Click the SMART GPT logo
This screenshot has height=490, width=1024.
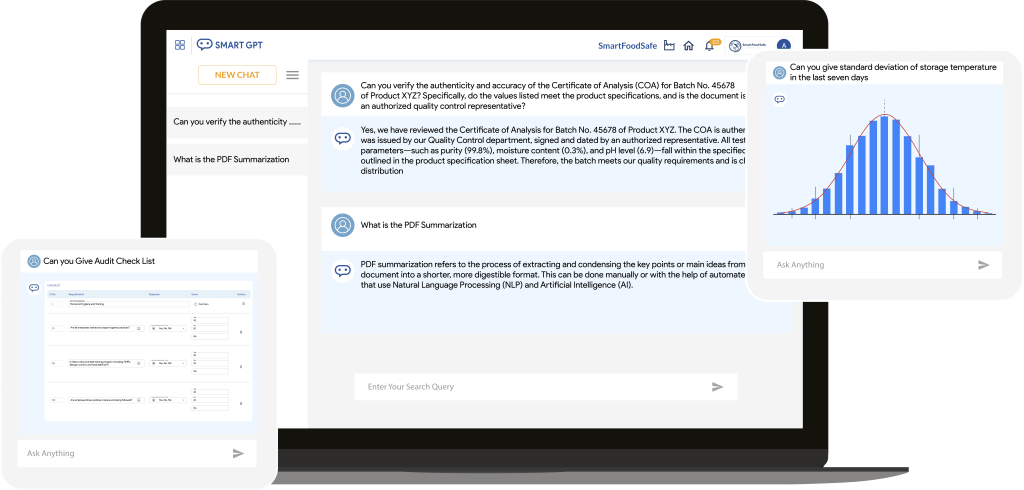click(x=229, y=45)
